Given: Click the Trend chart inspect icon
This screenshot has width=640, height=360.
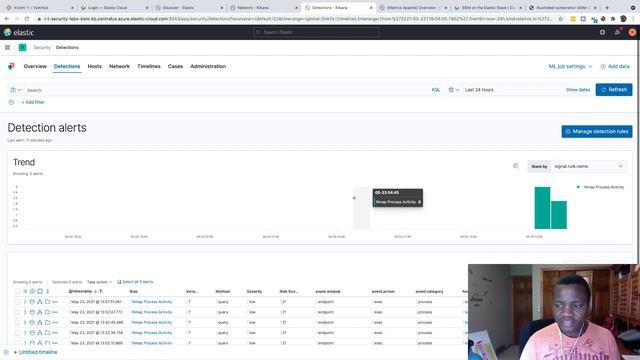Looking at the screenshot, I should click(516, 166).
